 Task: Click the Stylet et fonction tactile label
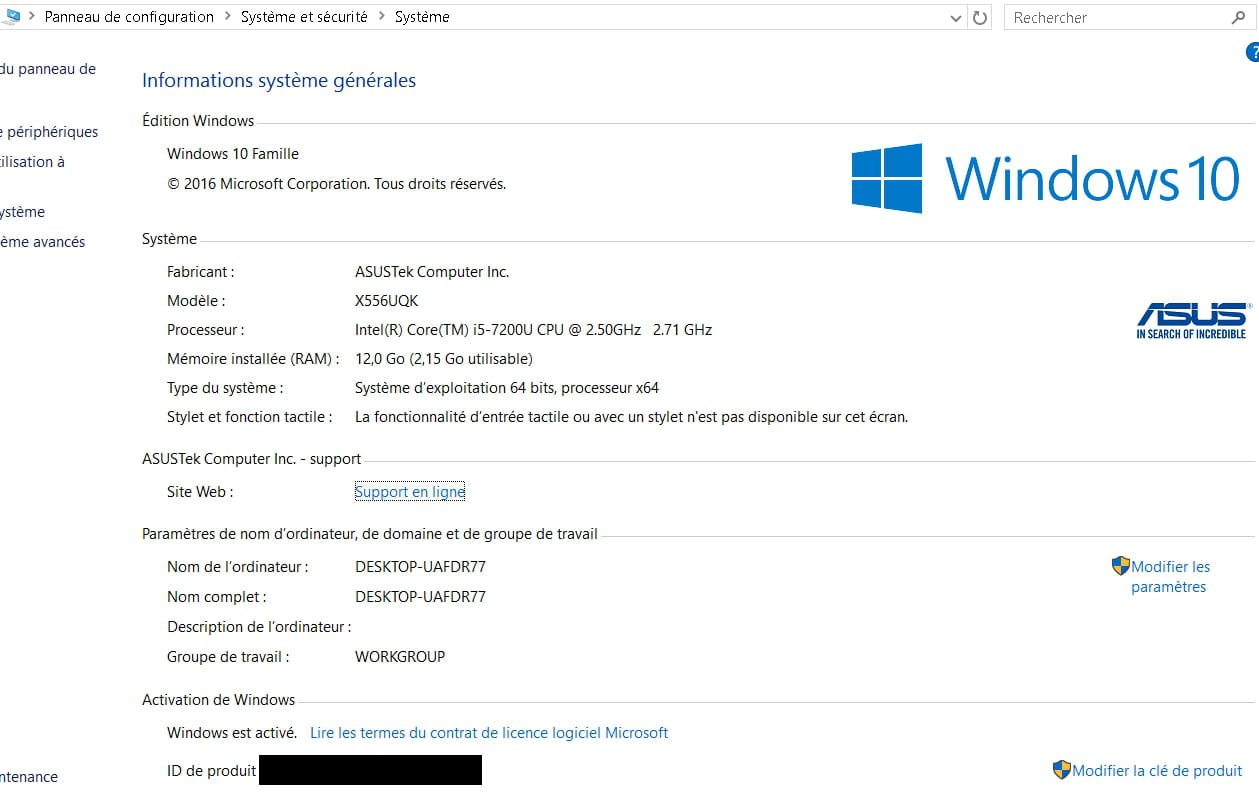[x=250, y=417]
